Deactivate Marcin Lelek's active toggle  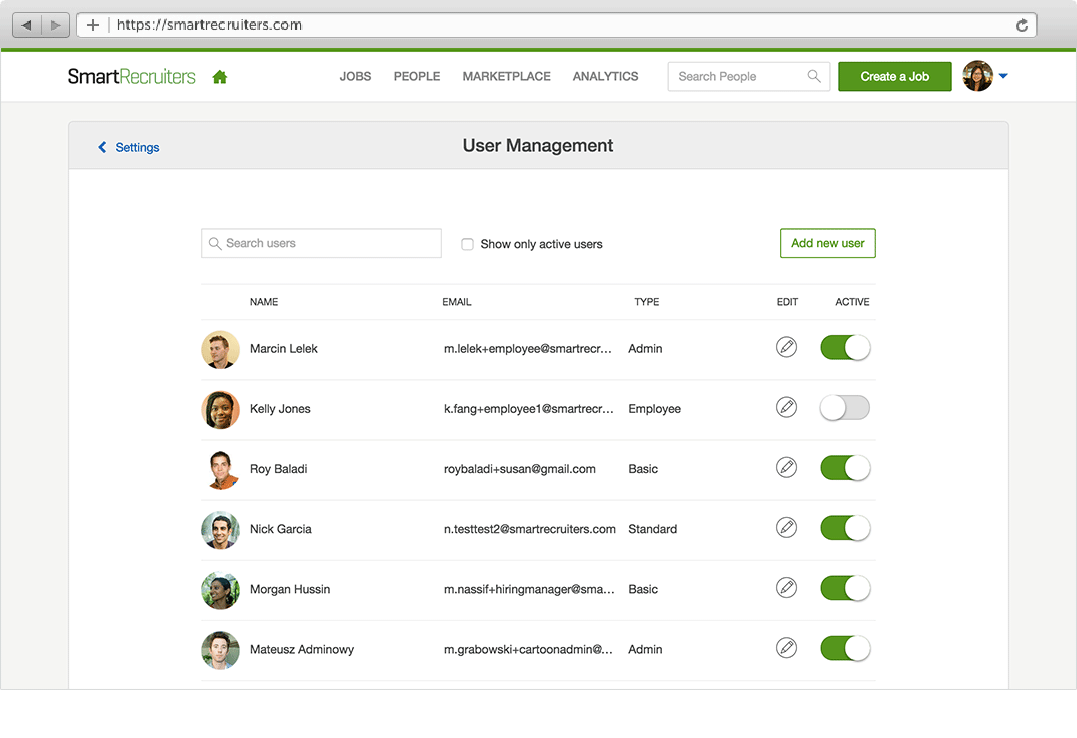(x=845, y=348)
